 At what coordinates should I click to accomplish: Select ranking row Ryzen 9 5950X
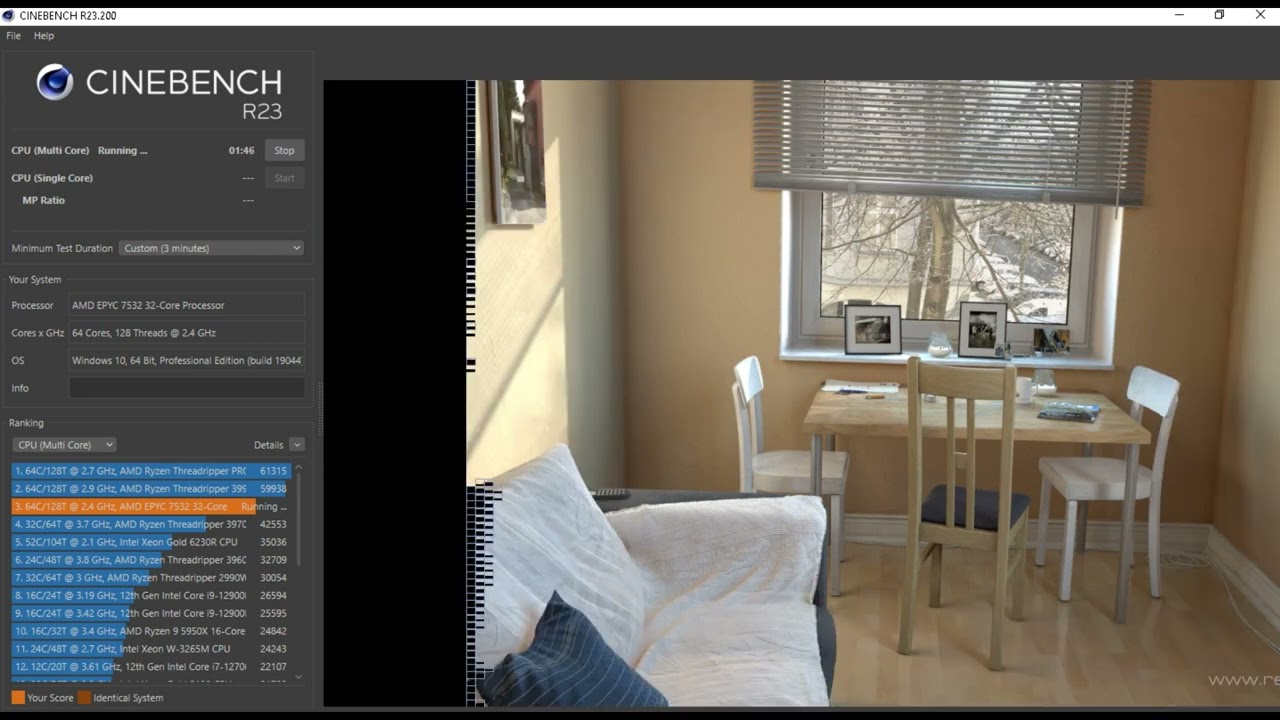point(150,631)
